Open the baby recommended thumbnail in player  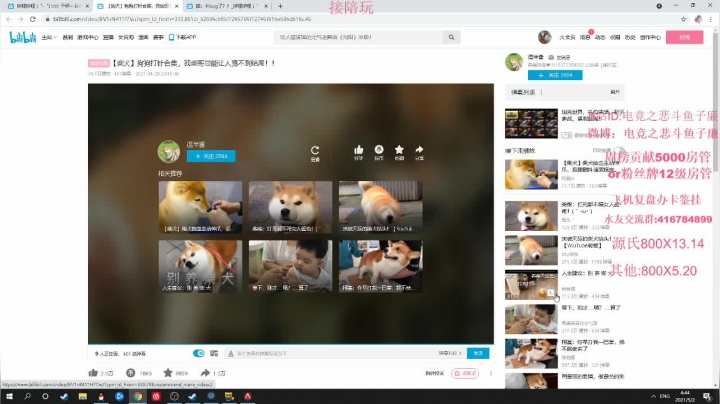(x=290, y=266)
